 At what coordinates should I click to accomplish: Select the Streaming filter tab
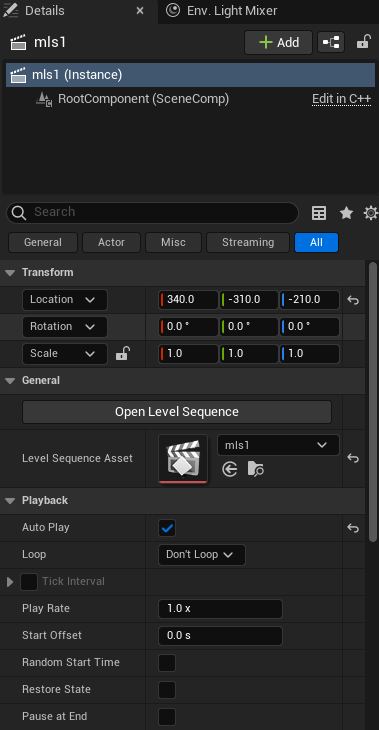point(248,242)
